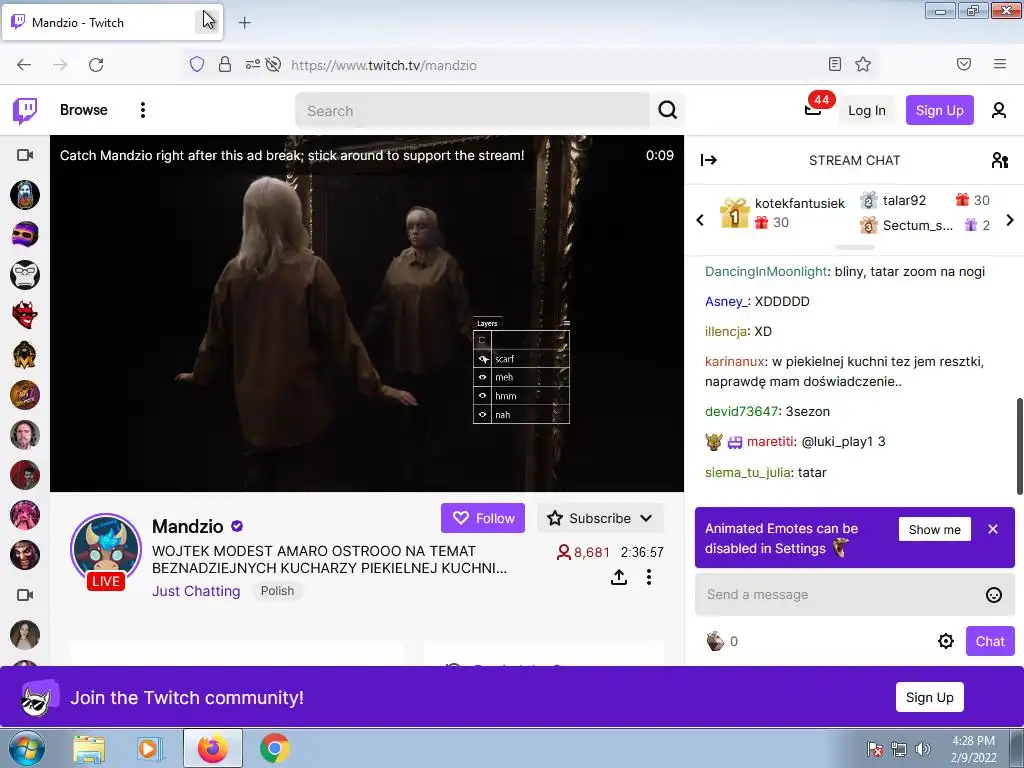Open chat settings gear

(946, 641)
